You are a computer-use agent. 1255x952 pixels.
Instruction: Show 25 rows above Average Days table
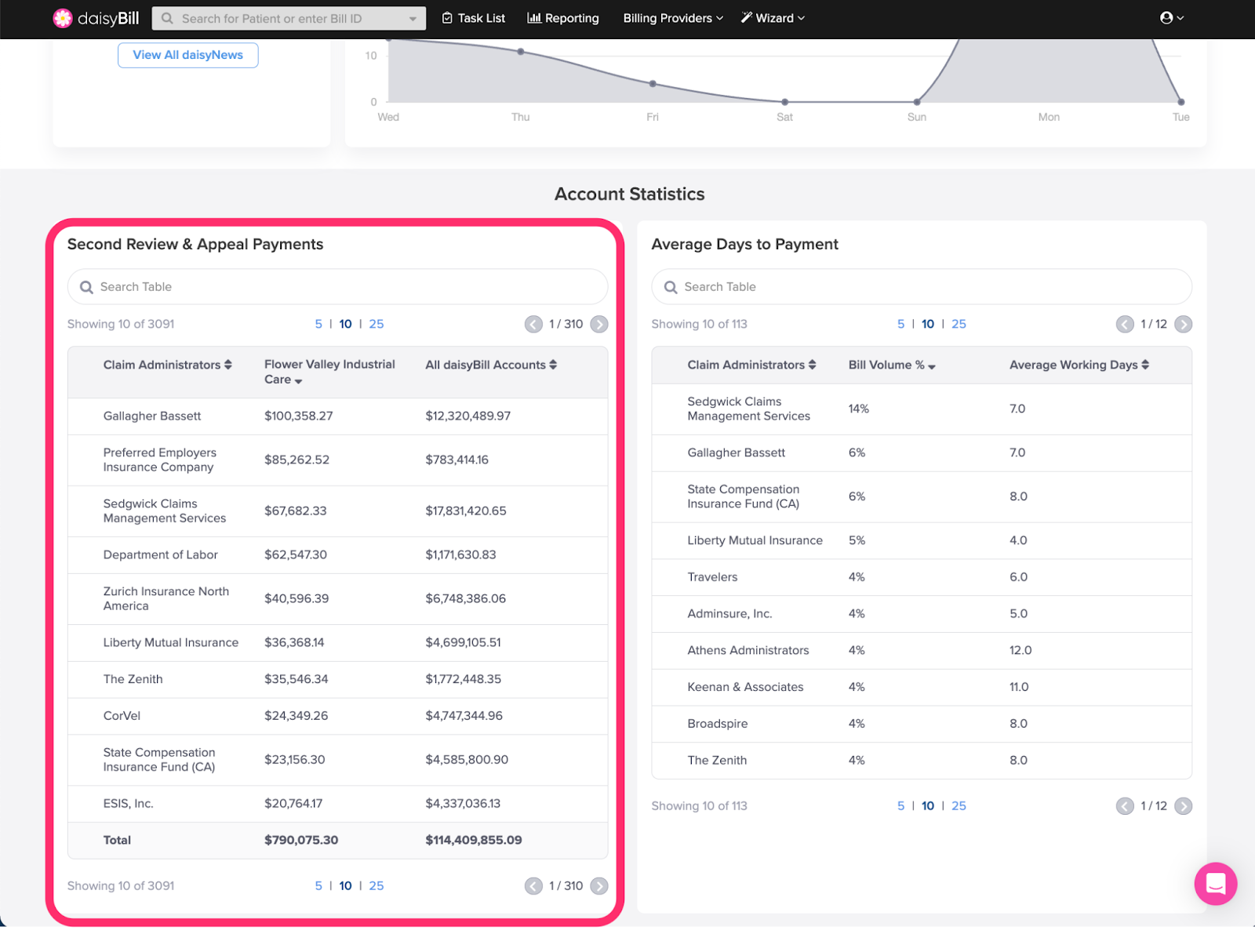tap(959, 324)
